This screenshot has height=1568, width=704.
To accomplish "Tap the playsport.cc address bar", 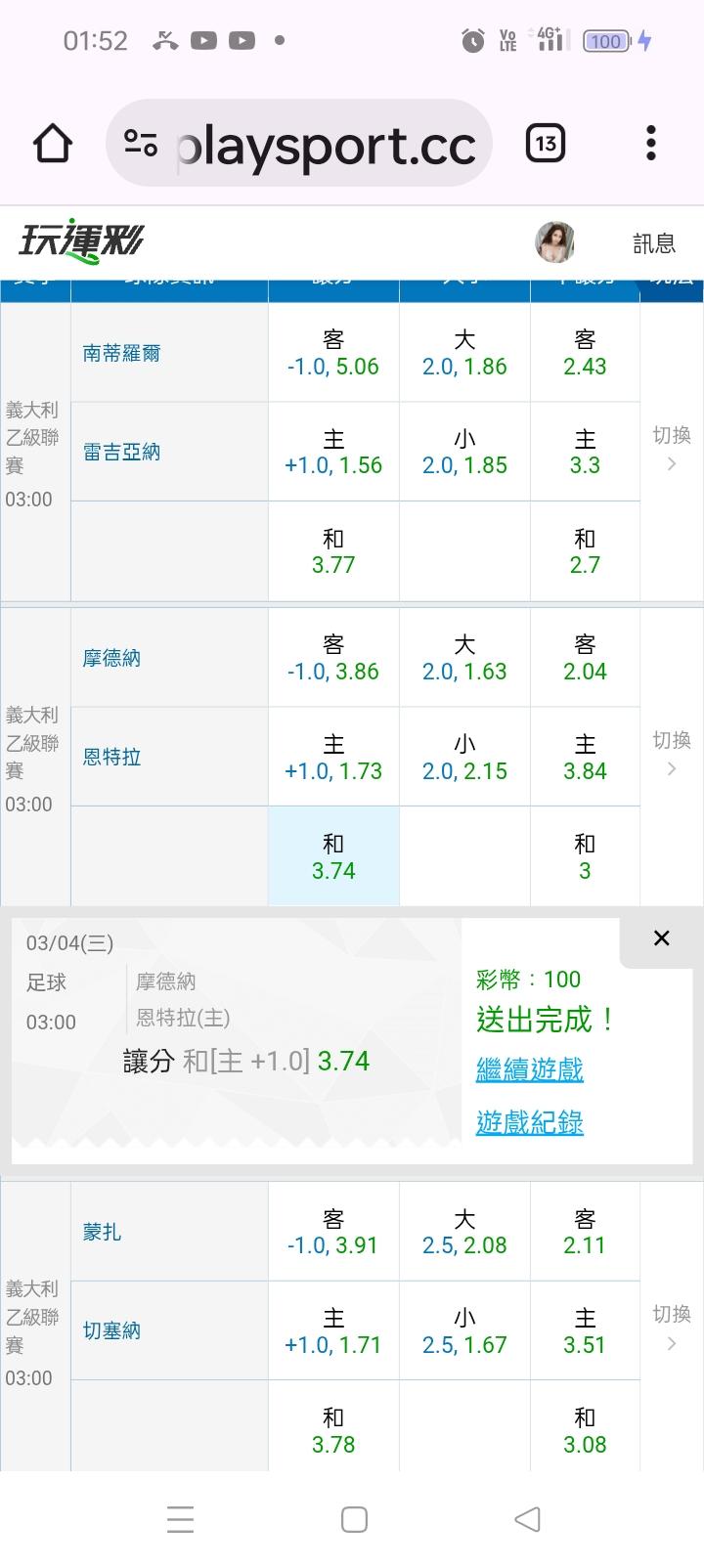I will pyautogui.click(x=326, y=145).
